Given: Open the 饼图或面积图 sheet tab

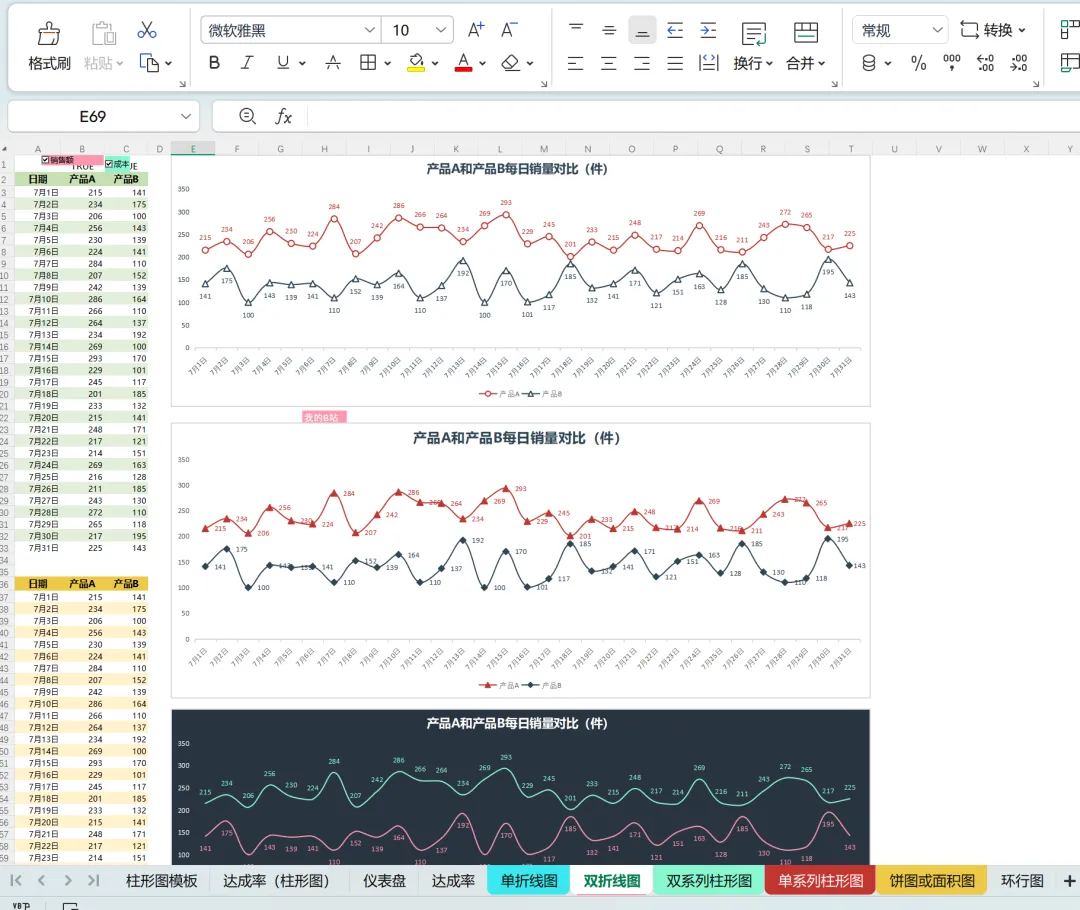Looking at the screenshot, I should pyautogui.click(x=932, y=880).
